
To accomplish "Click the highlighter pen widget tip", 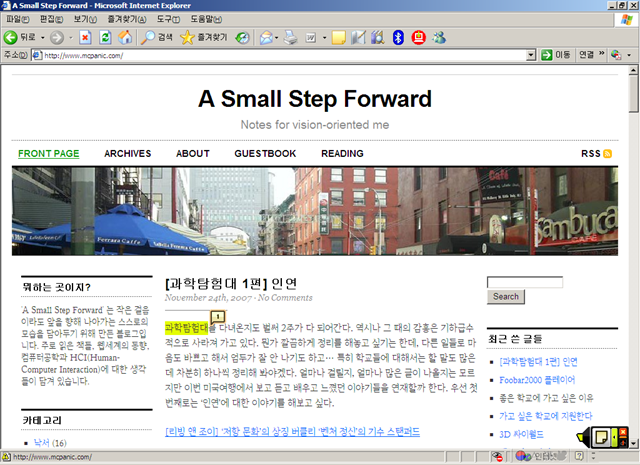I will pos(580,437).
